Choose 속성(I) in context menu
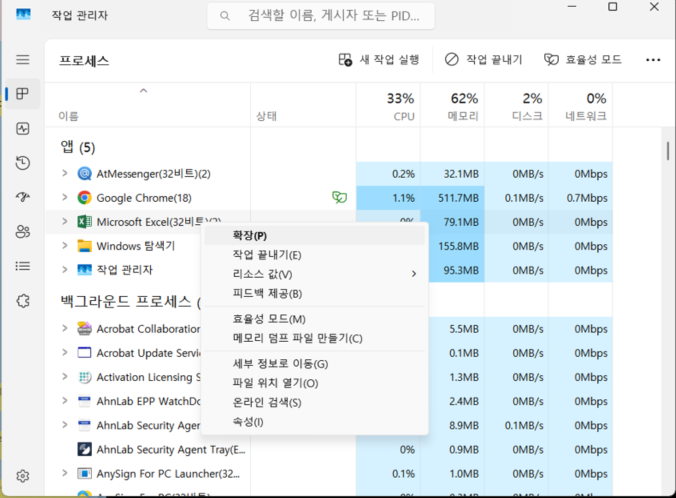 (x=314, y=422)
